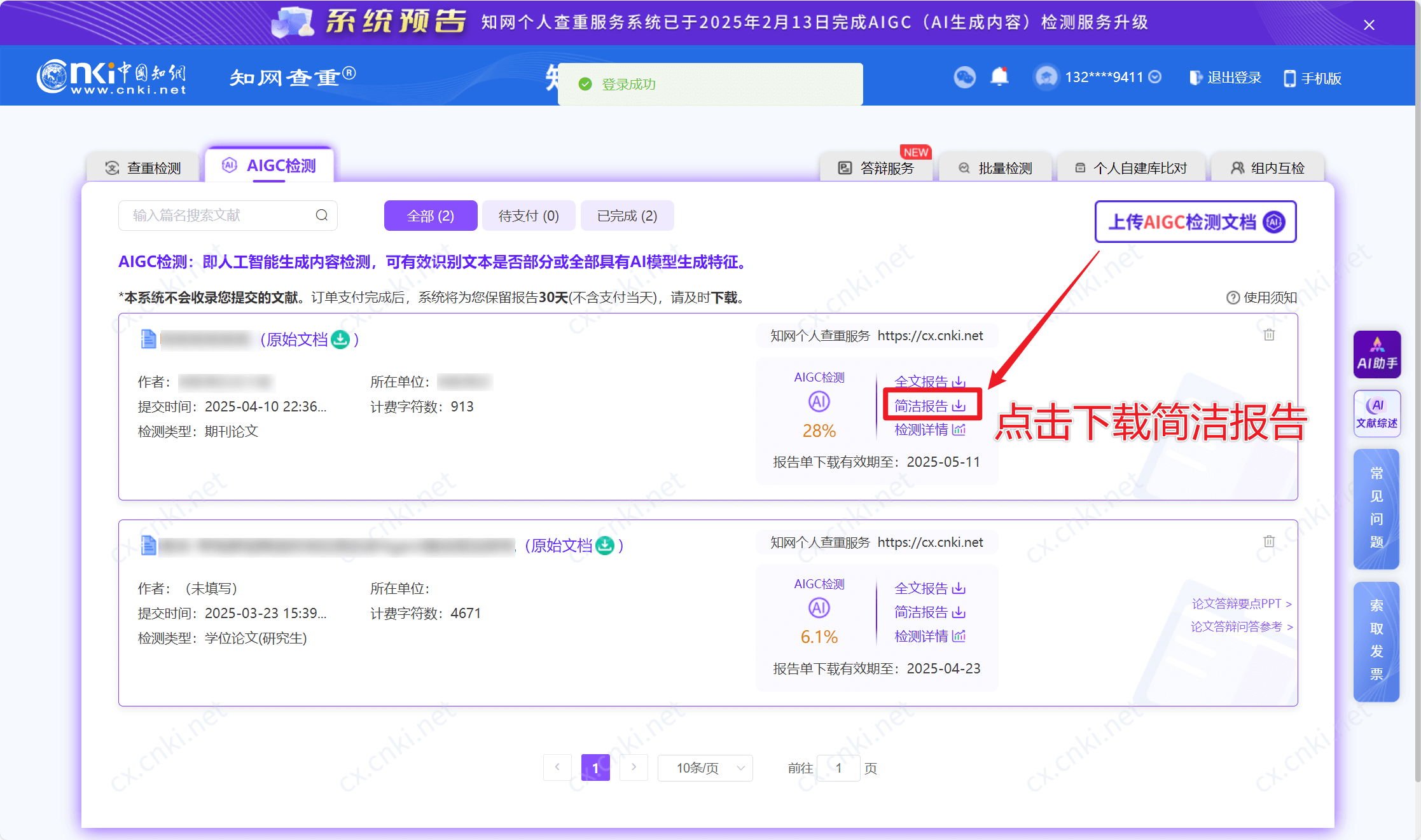Filter by 已完成 (2)
This screenshot has width=1421, height=840.
coord(627,216)
